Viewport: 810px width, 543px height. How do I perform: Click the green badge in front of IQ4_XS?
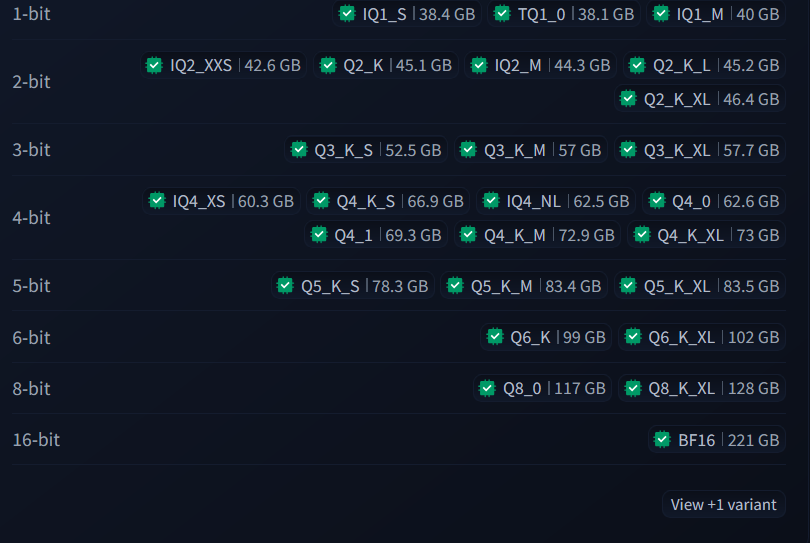(x=157, y=200)
